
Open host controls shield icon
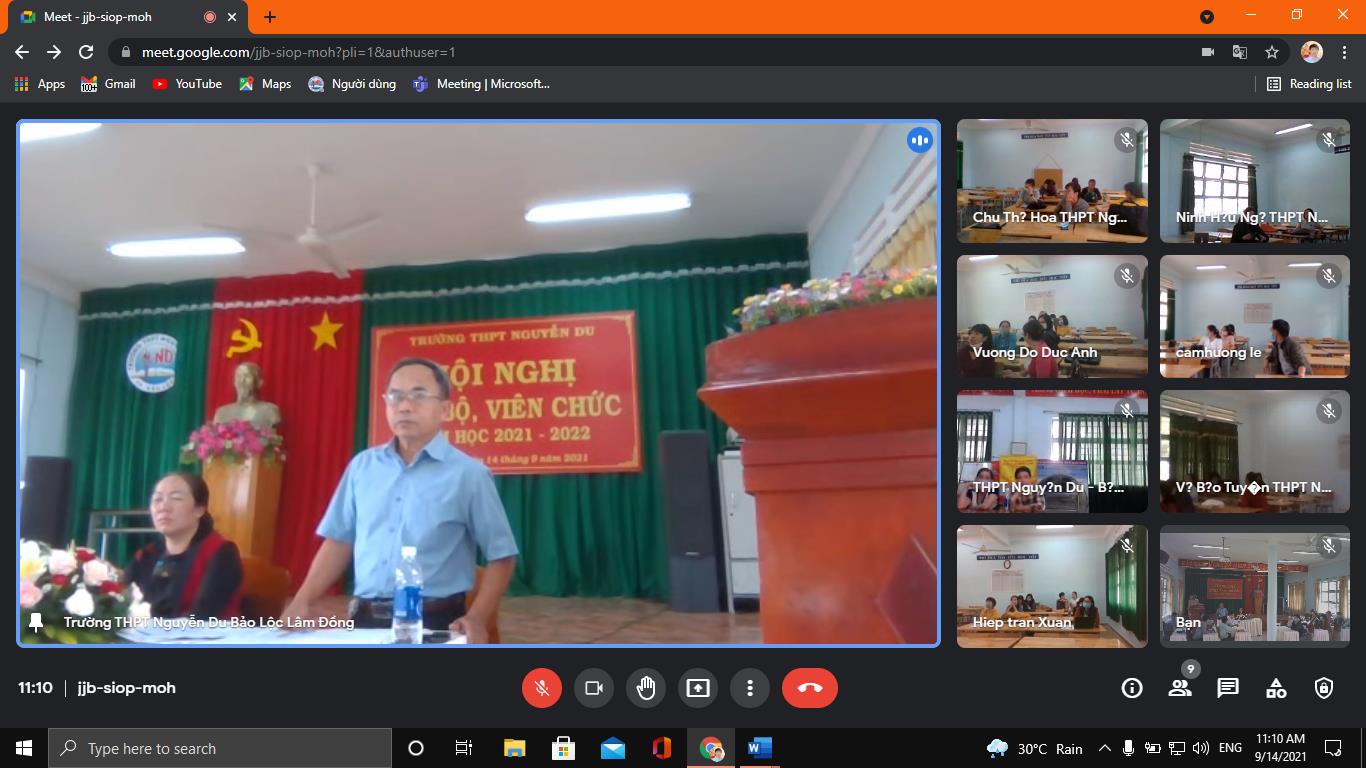[1324, 687]
